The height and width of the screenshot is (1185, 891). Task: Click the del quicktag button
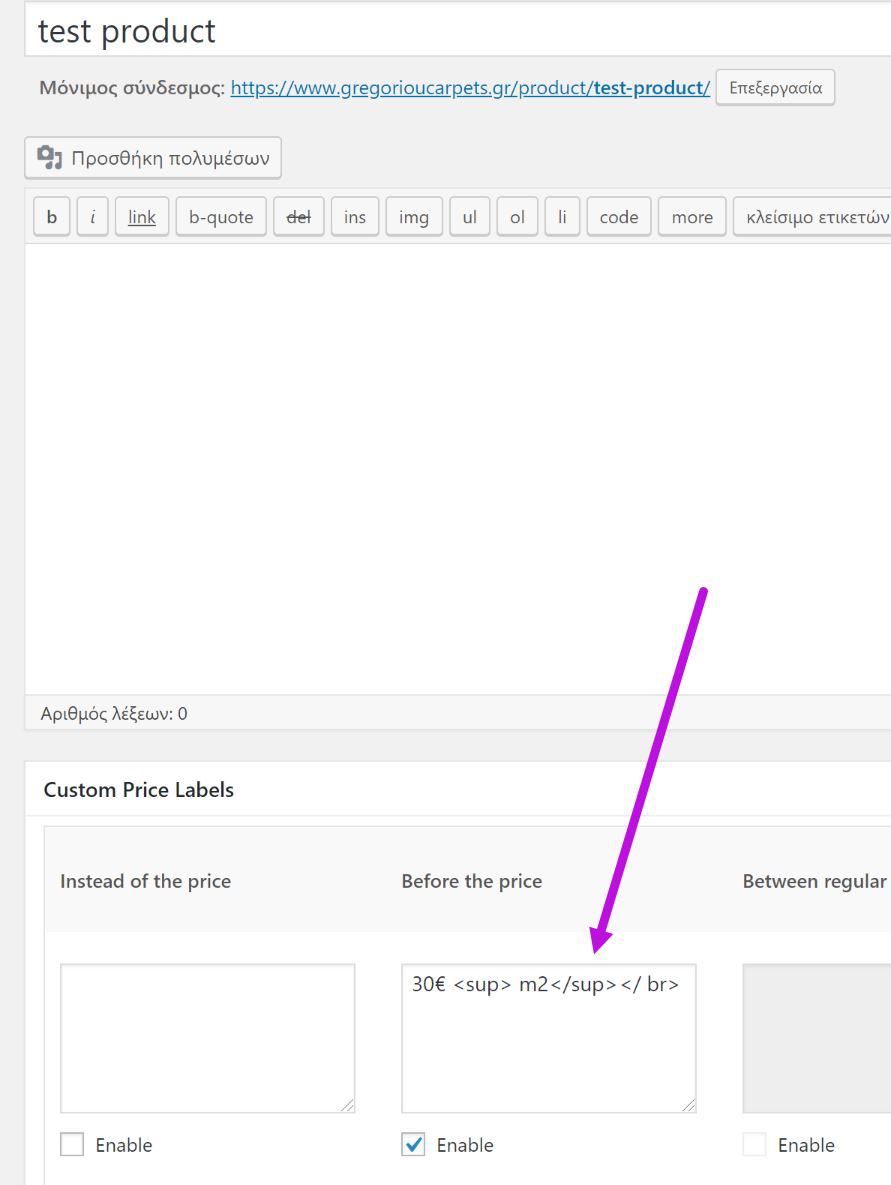[x=299, y=217]
